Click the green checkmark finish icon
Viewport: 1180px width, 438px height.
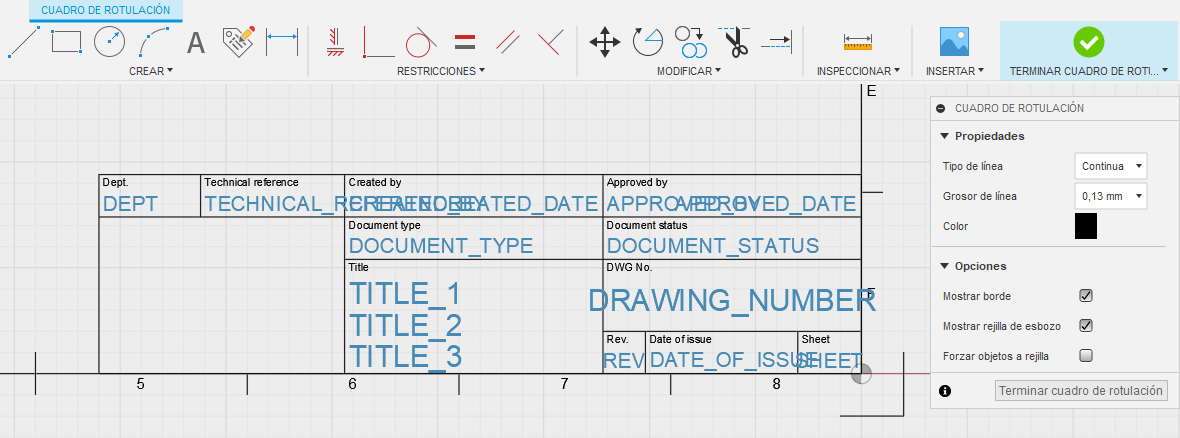1088,42
